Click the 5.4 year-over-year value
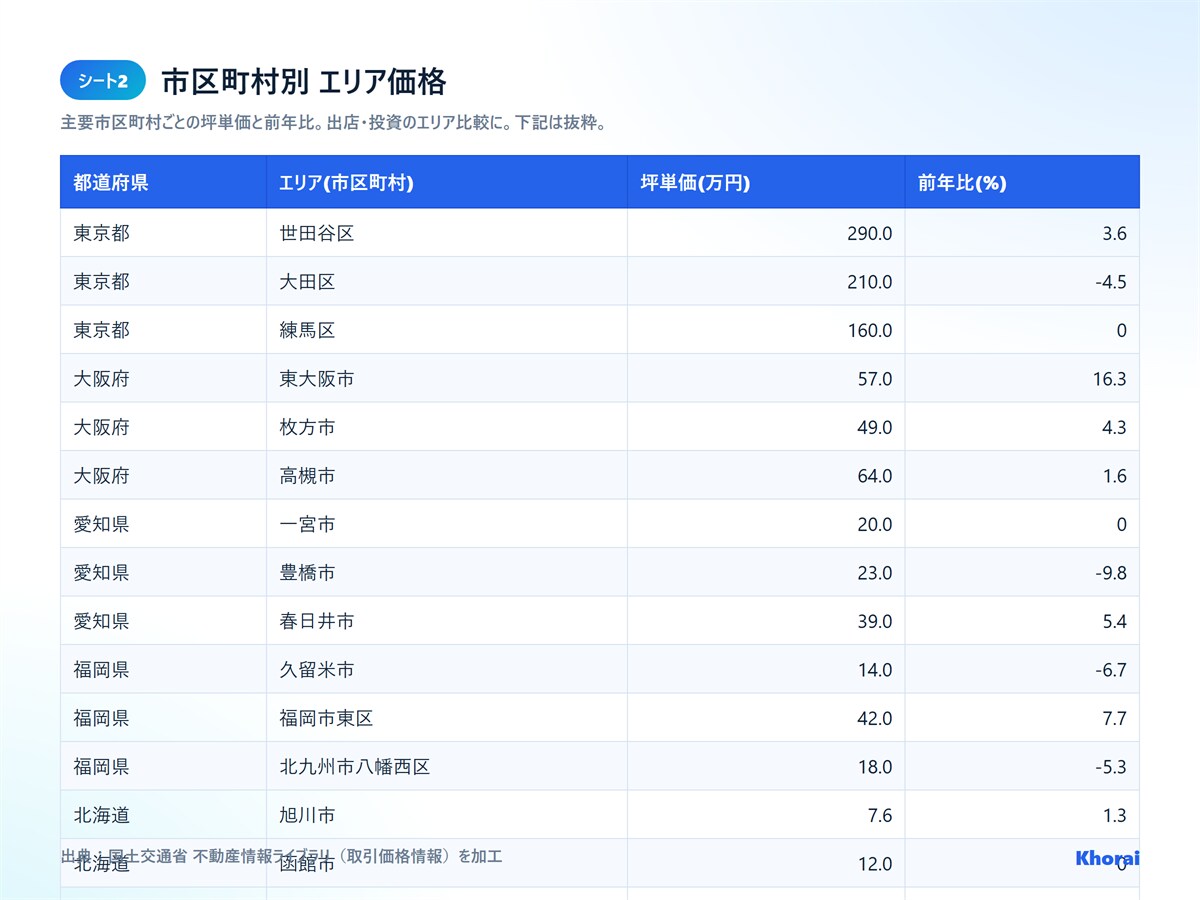The image size is (1200, 900). tap(1114, 621)
